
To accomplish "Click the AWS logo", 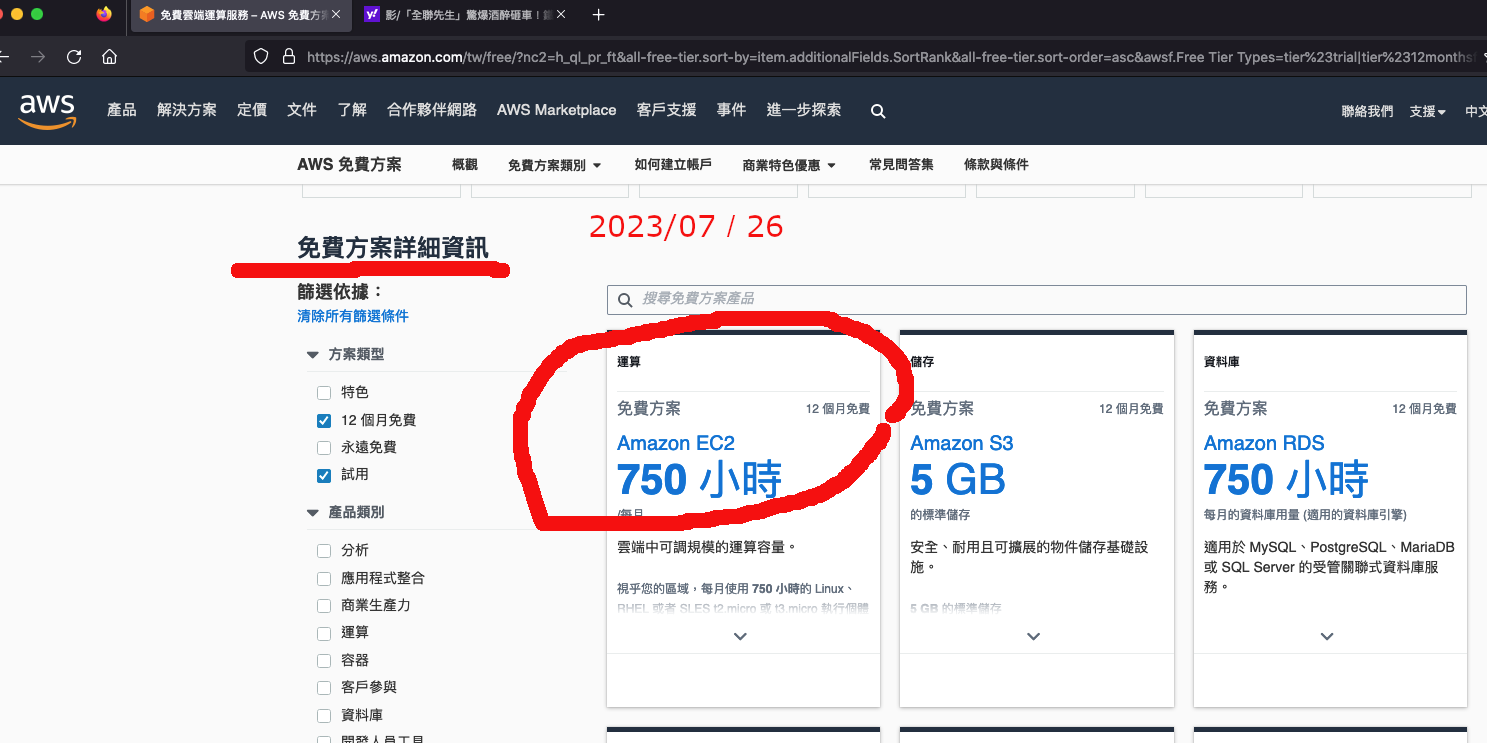I will (47, 110).
